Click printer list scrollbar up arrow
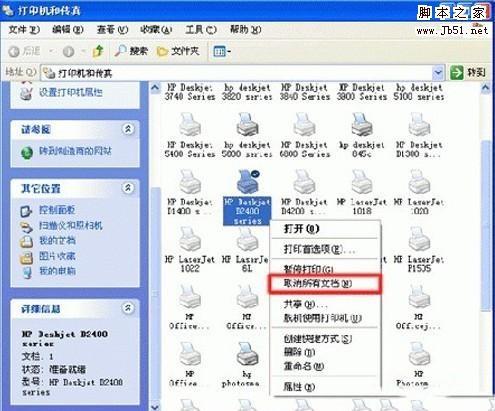Viewport: 495px width, 411px height. tap(486, 88)
